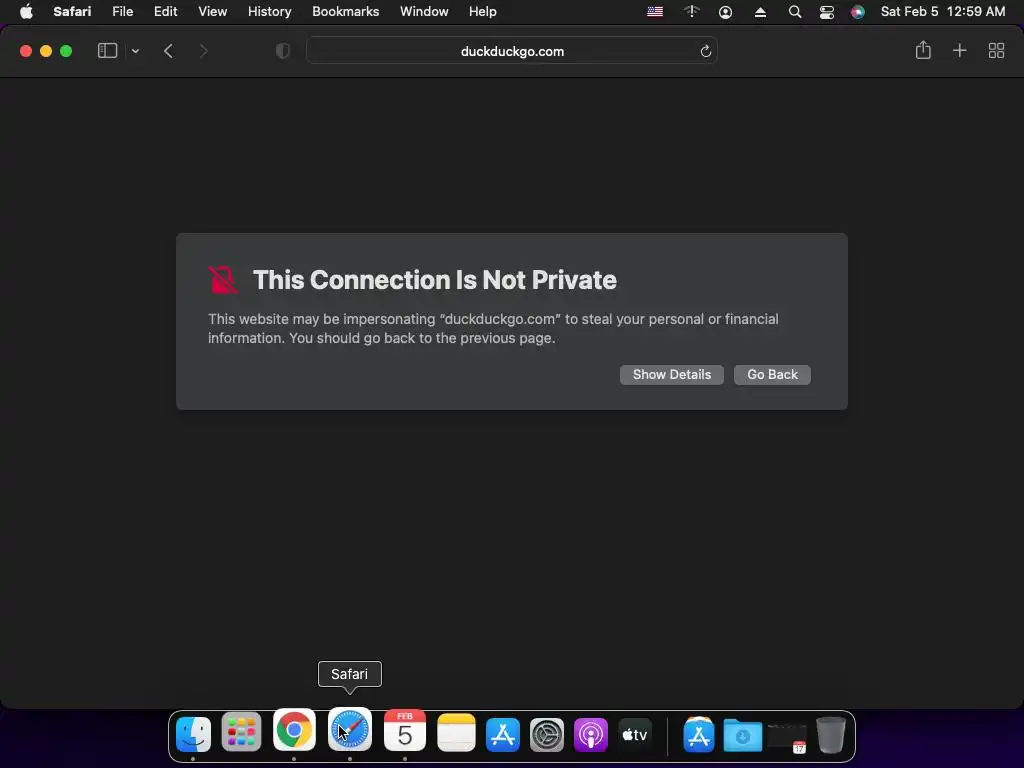Image resolution: width=1024 pixels, height=768 pixels.
Task: Enter full screen with green button
Action: tap(66, 51)
